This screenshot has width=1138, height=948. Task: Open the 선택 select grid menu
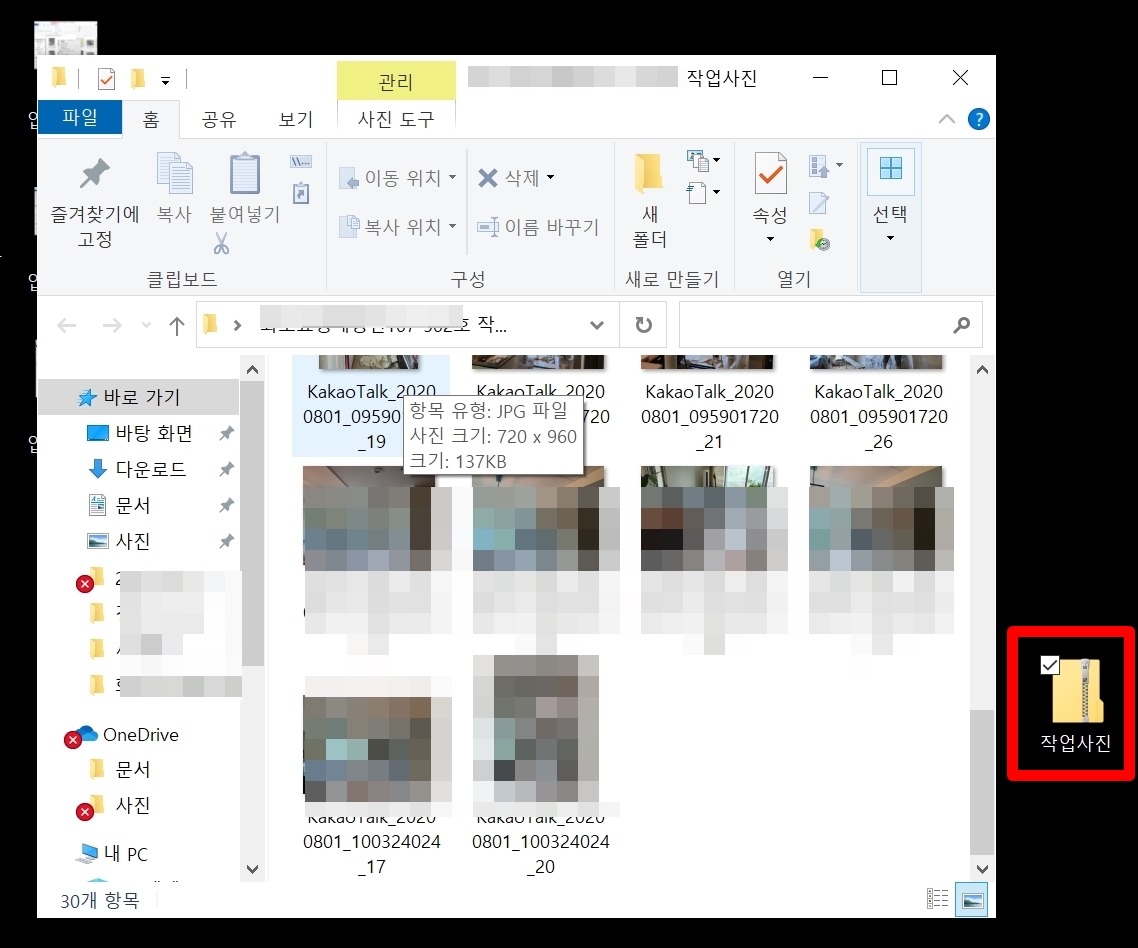891,196
